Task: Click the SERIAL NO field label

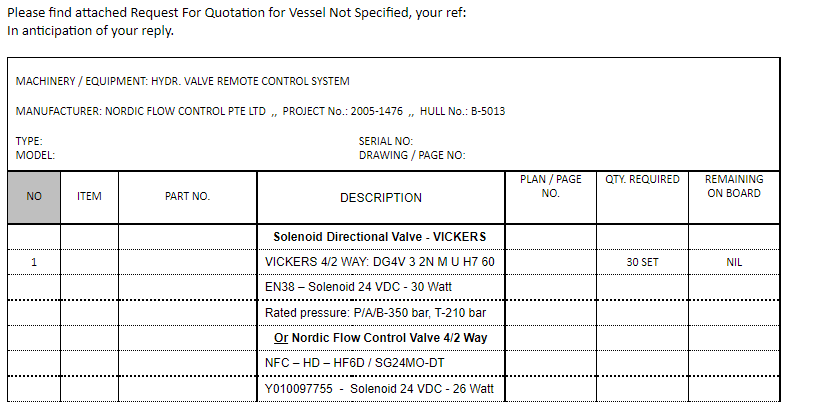Action: (386, 142)
